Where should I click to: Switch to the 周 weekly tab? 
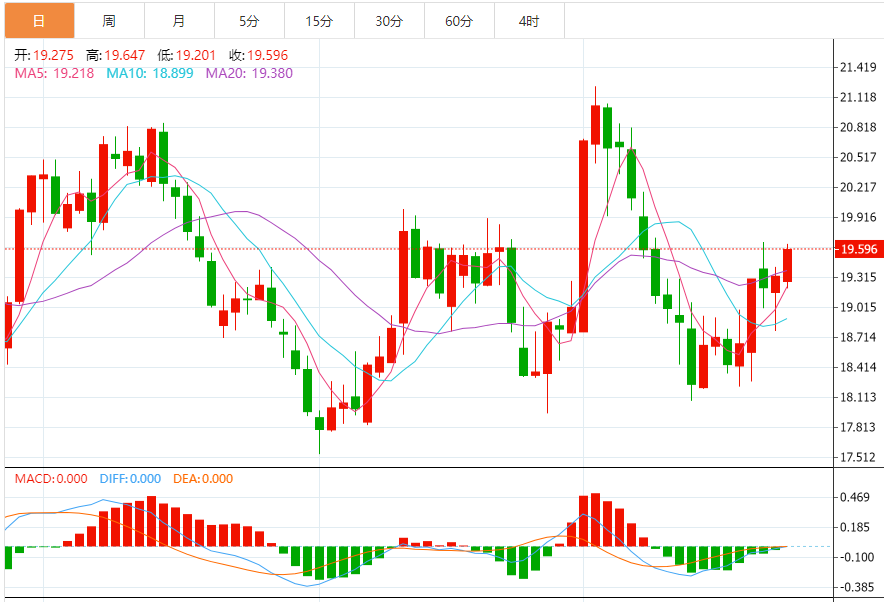tap(109, 21)
